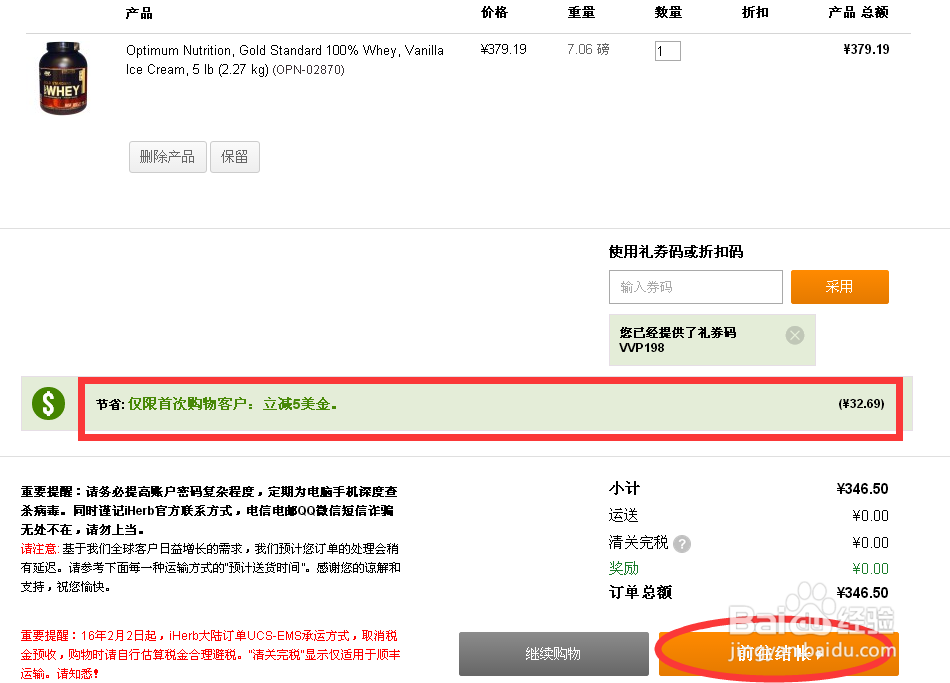Image resolution: width=950 pixels, height=683 pixels.
Task: Click the 使用礼券码或折扣码 heading
Action: coord(676,252)
